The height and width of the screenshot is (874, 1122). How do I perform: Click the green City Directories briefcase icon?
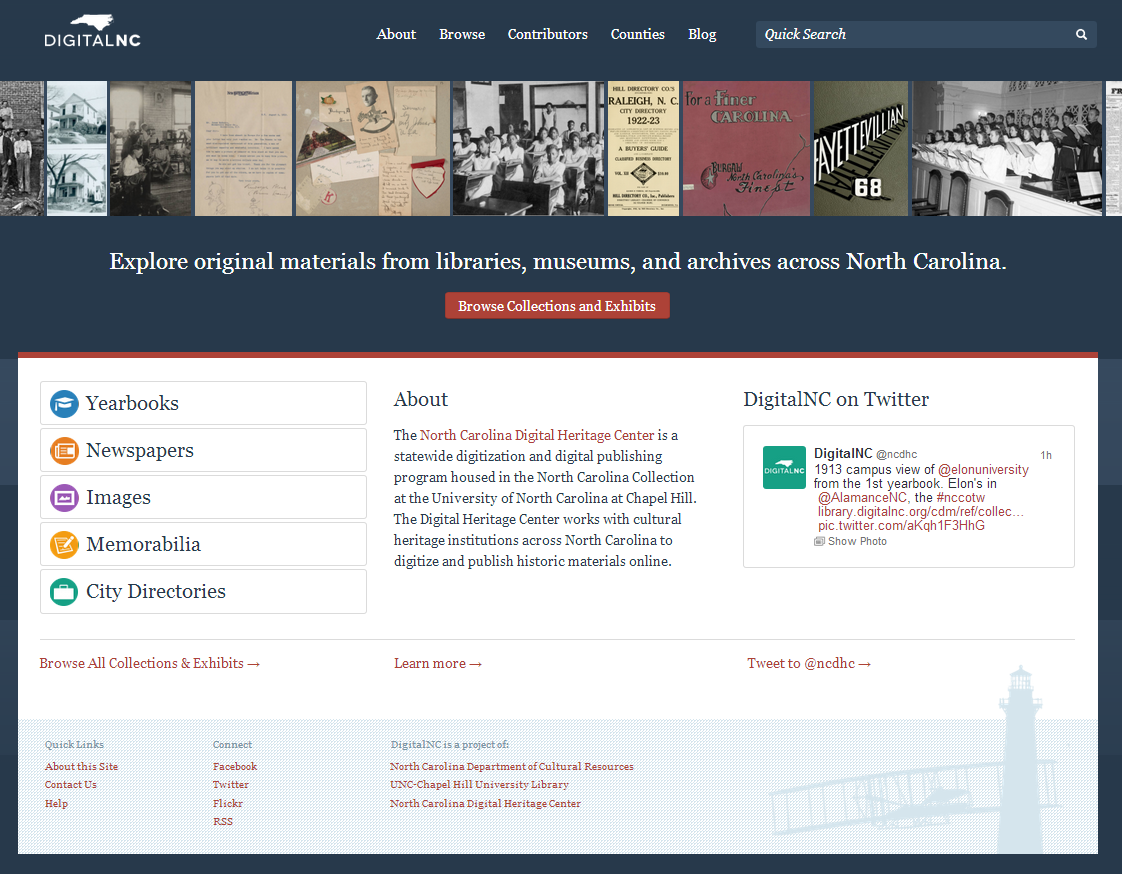(x=64, y=592)
